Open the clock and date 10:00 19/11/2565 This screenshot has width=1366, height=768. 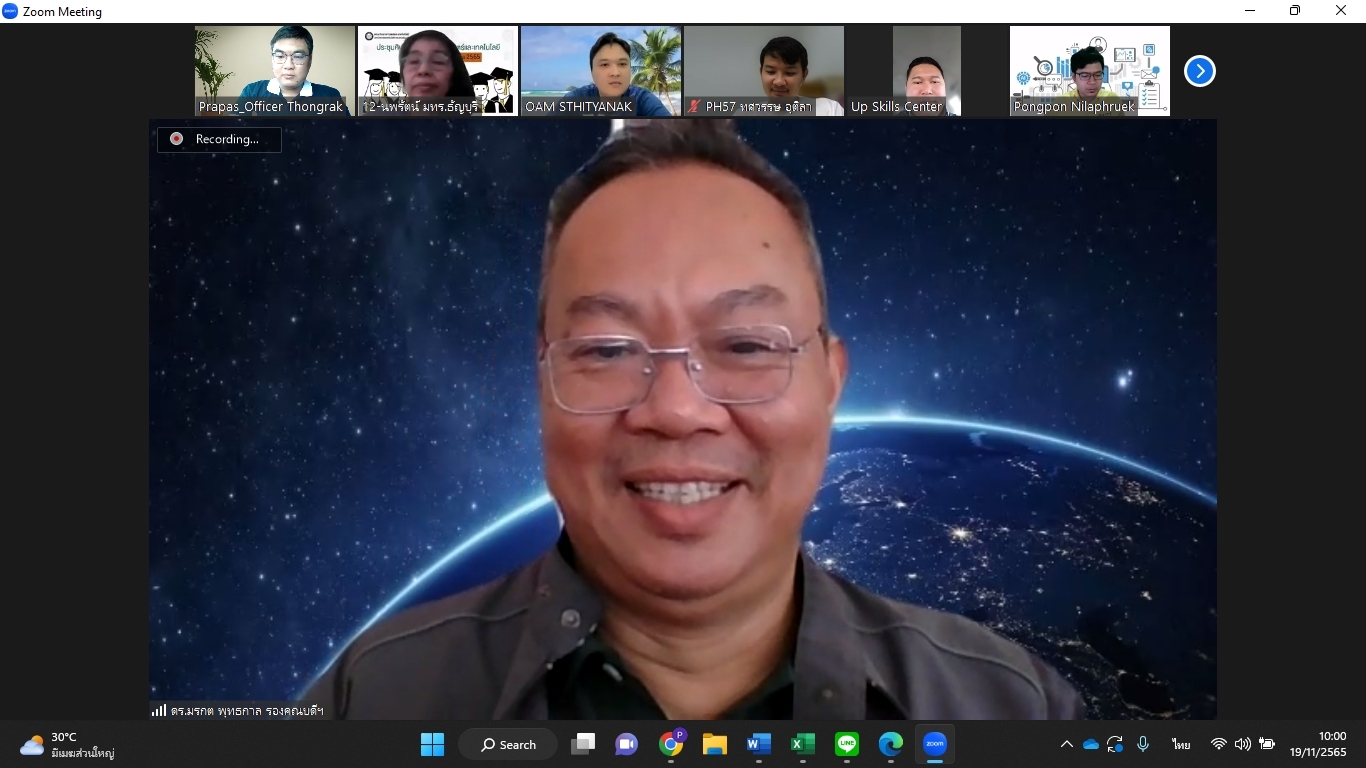1318,744
